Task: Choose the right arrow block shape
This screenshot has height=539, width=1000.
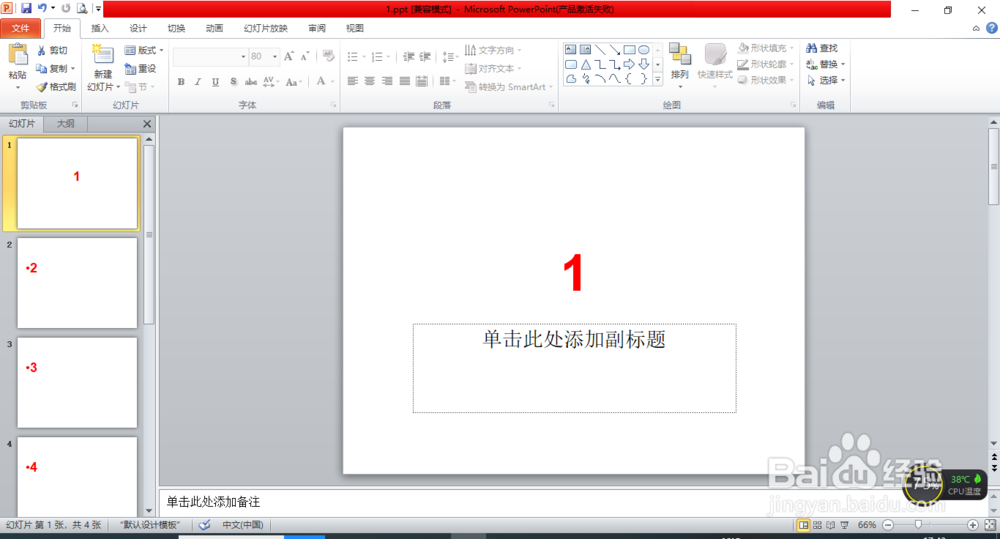Action: click(629, 64)
